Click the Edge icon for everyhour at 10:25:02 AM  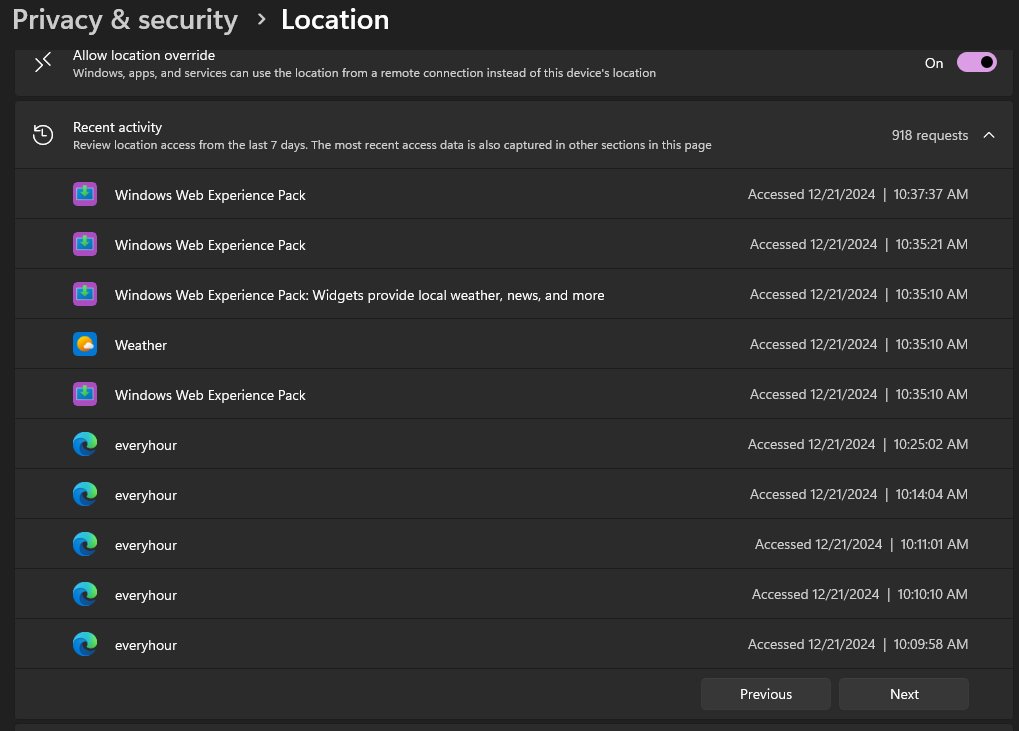pyautogui.click(x=85, y=444)
